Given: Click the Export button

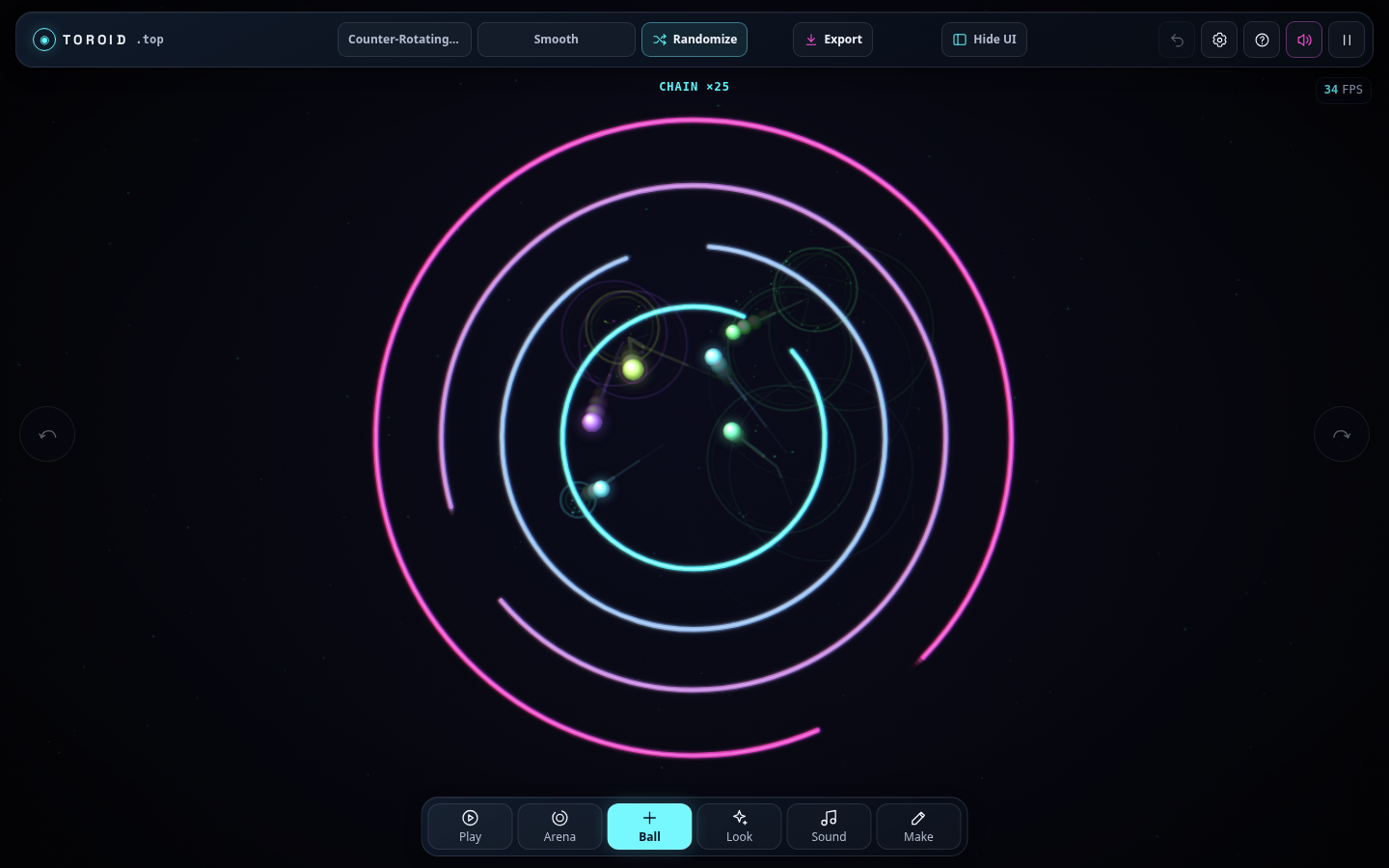Looking at the screenshot, I should tap(832, 40).
